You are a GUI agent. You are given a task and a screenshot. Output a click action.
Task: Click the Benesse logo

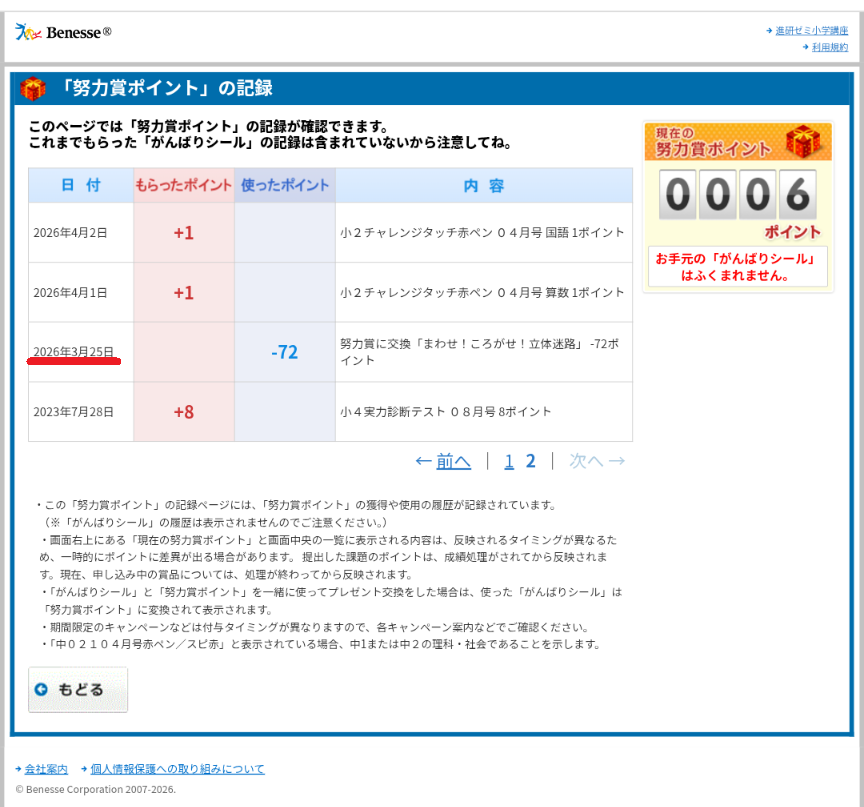point(63,32)
